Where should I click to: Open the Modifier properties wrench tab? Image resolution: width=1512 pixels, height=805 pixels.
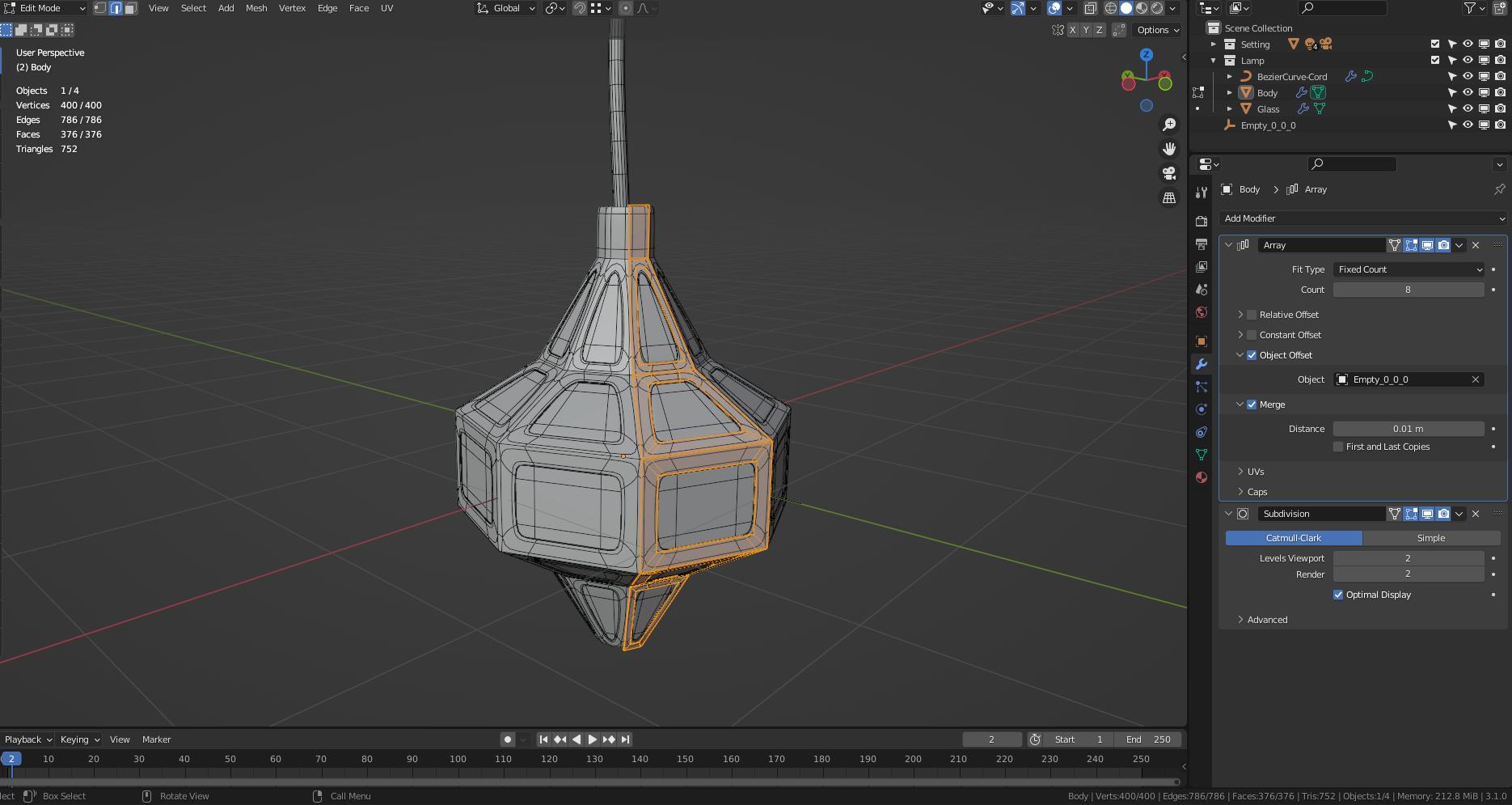[x=1202, y=364]
